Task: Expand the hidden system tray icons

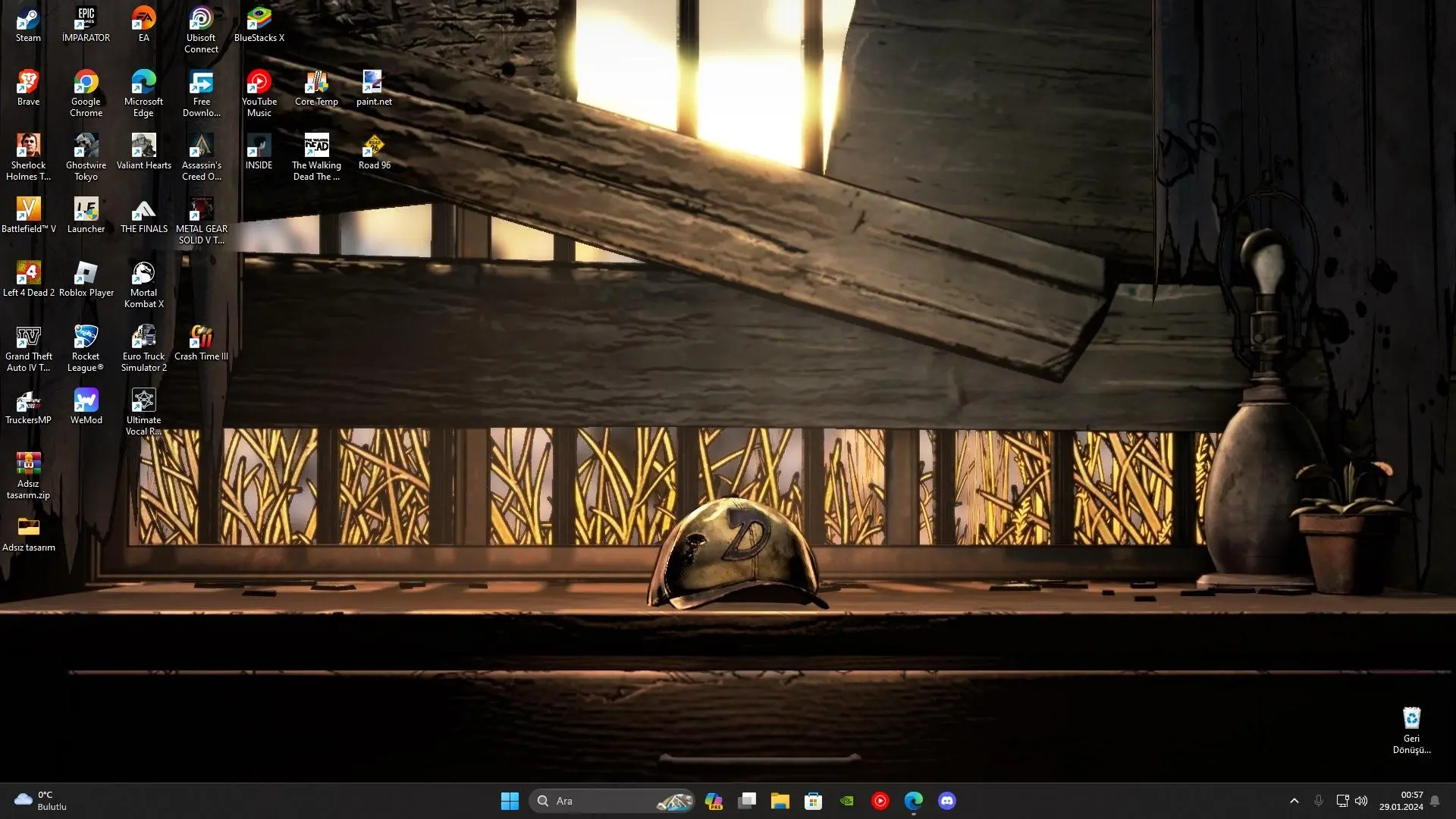Action: [x=1294, y=801]
